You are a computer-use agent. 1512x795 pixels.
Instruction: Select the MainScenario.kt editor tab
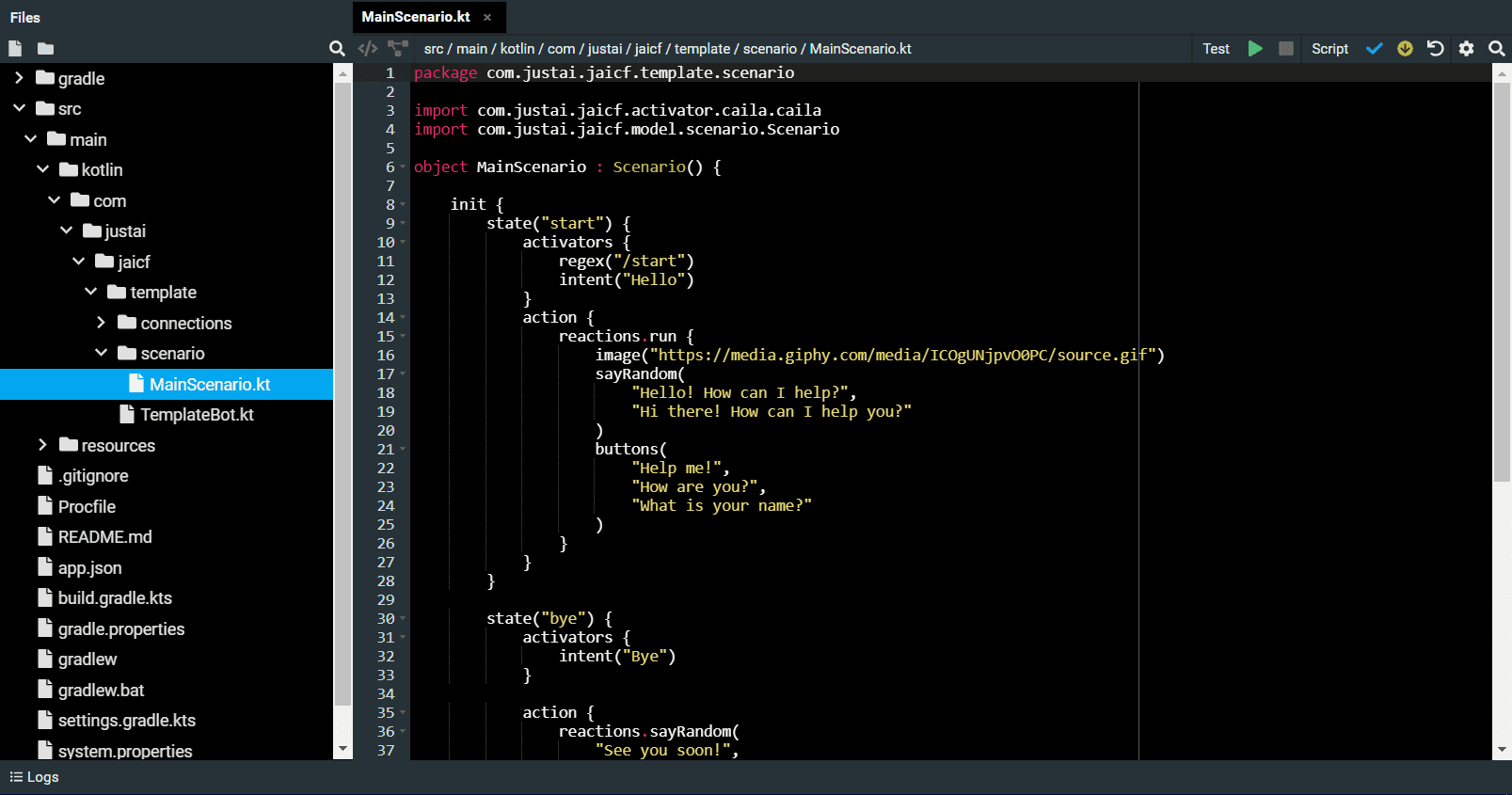click(429, 17)
